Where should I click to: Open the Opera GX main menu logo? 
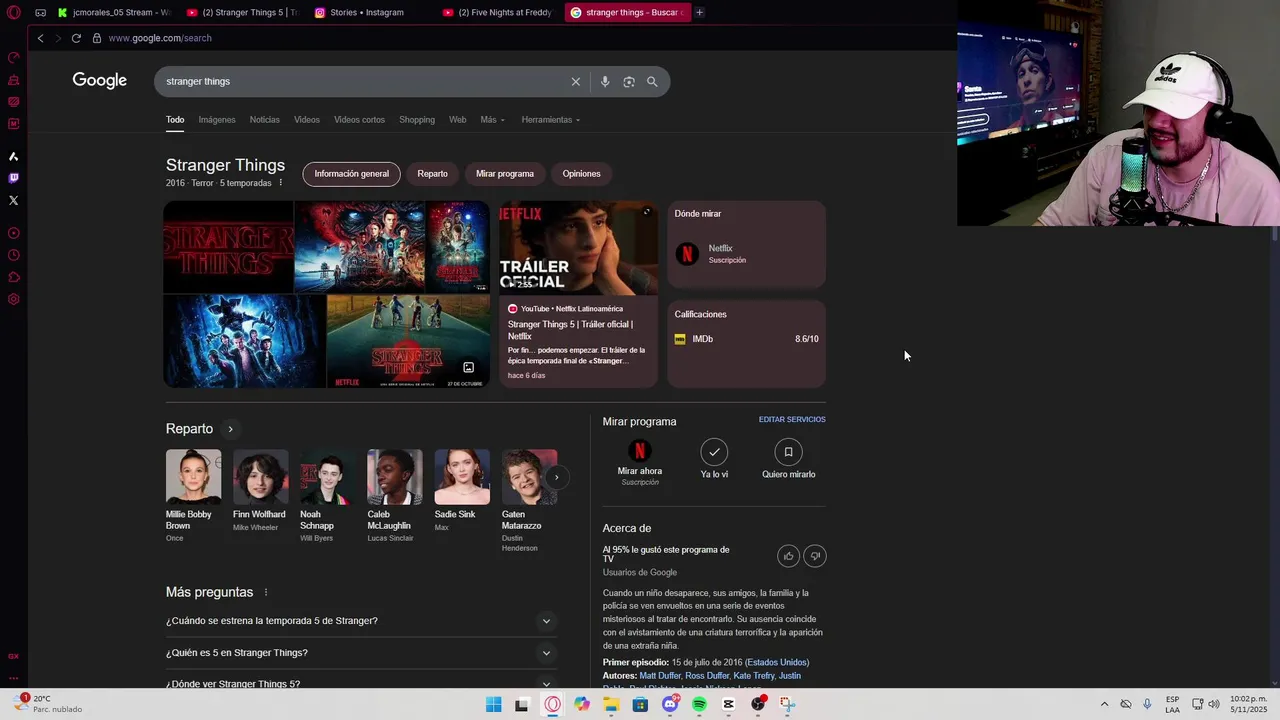click(14, 12)
